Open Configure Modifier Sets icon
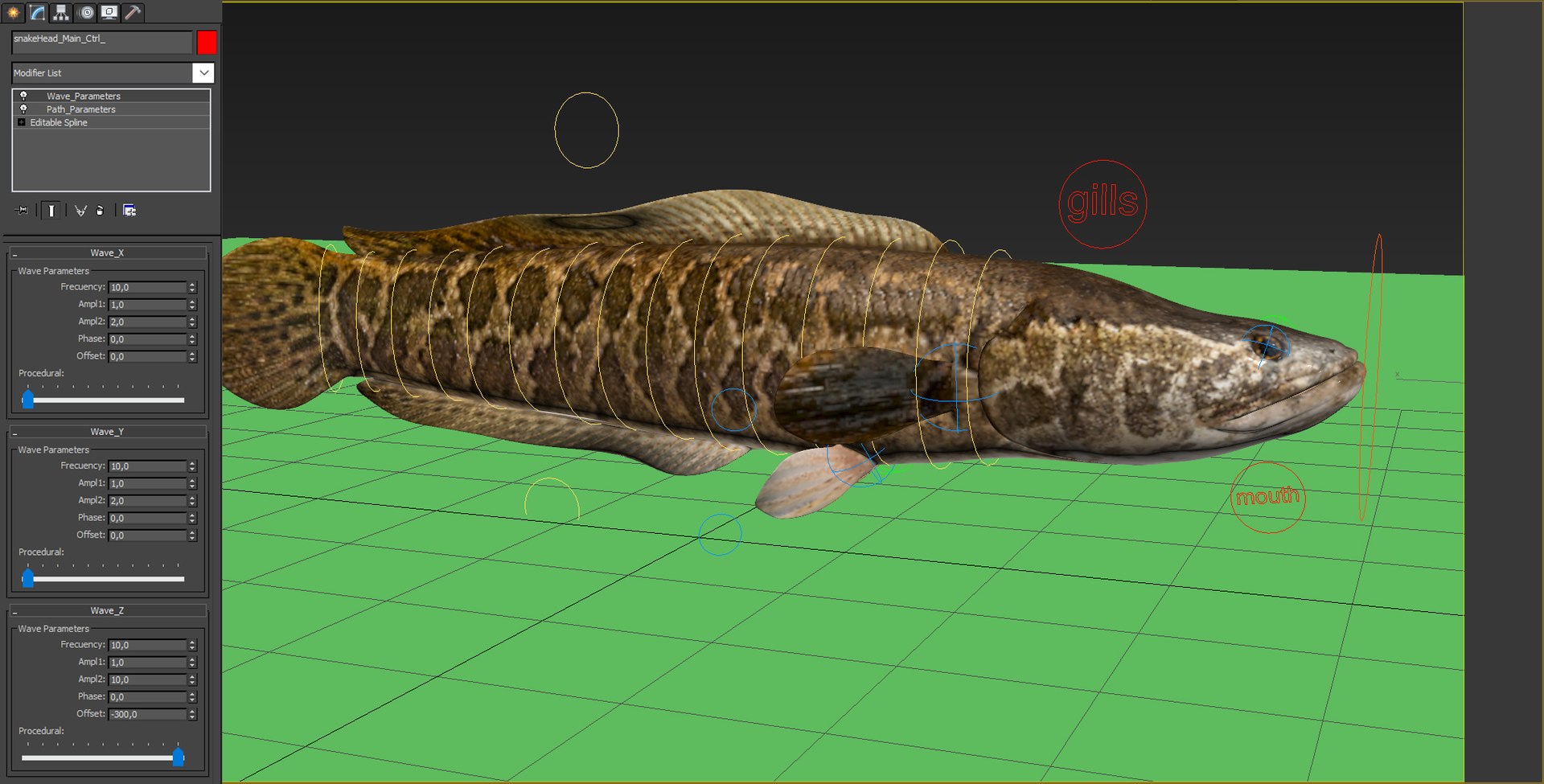This screenshot has width=1544, height=784. tap(129, 210)
